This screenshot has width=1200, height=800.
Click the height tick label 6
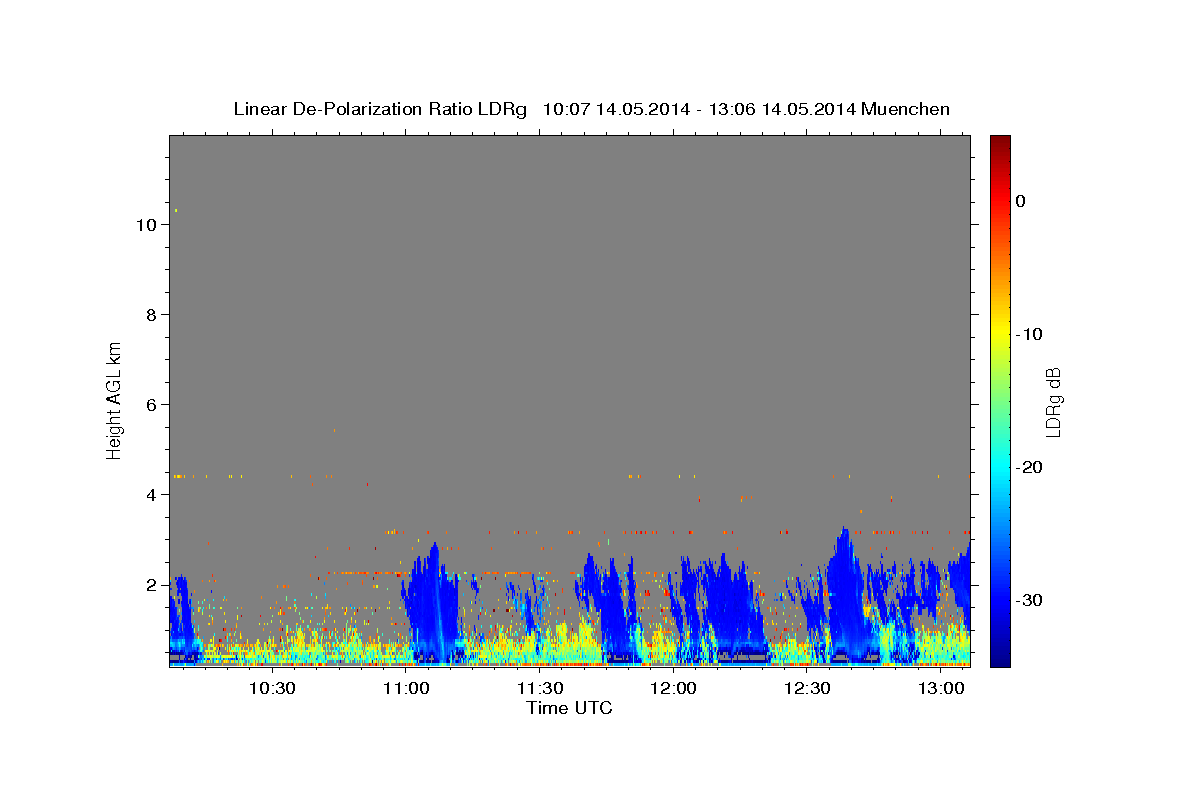(x=152, y=404)
